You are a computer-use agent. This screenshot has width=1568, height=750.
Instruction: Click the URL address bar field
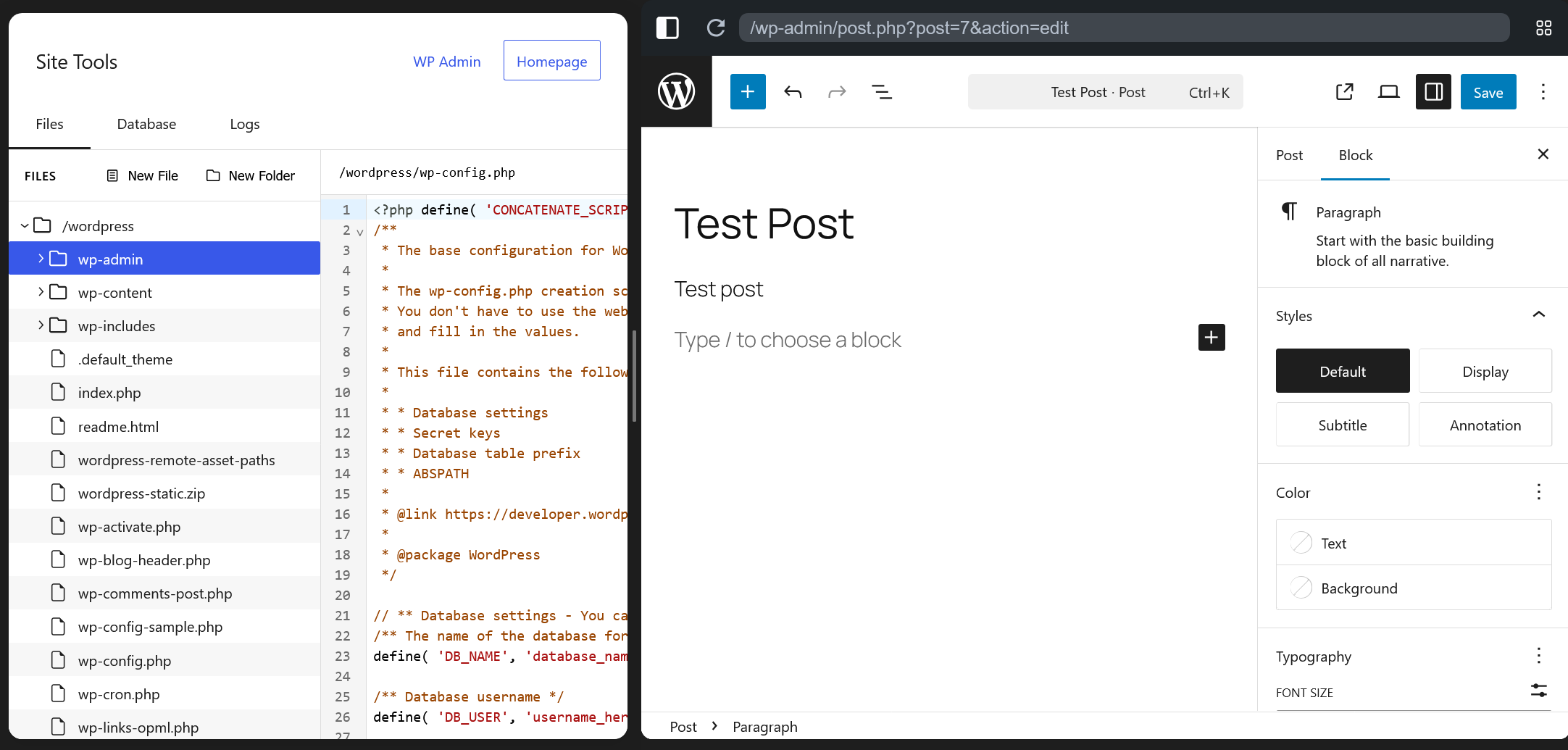[x=1123, y=28]
